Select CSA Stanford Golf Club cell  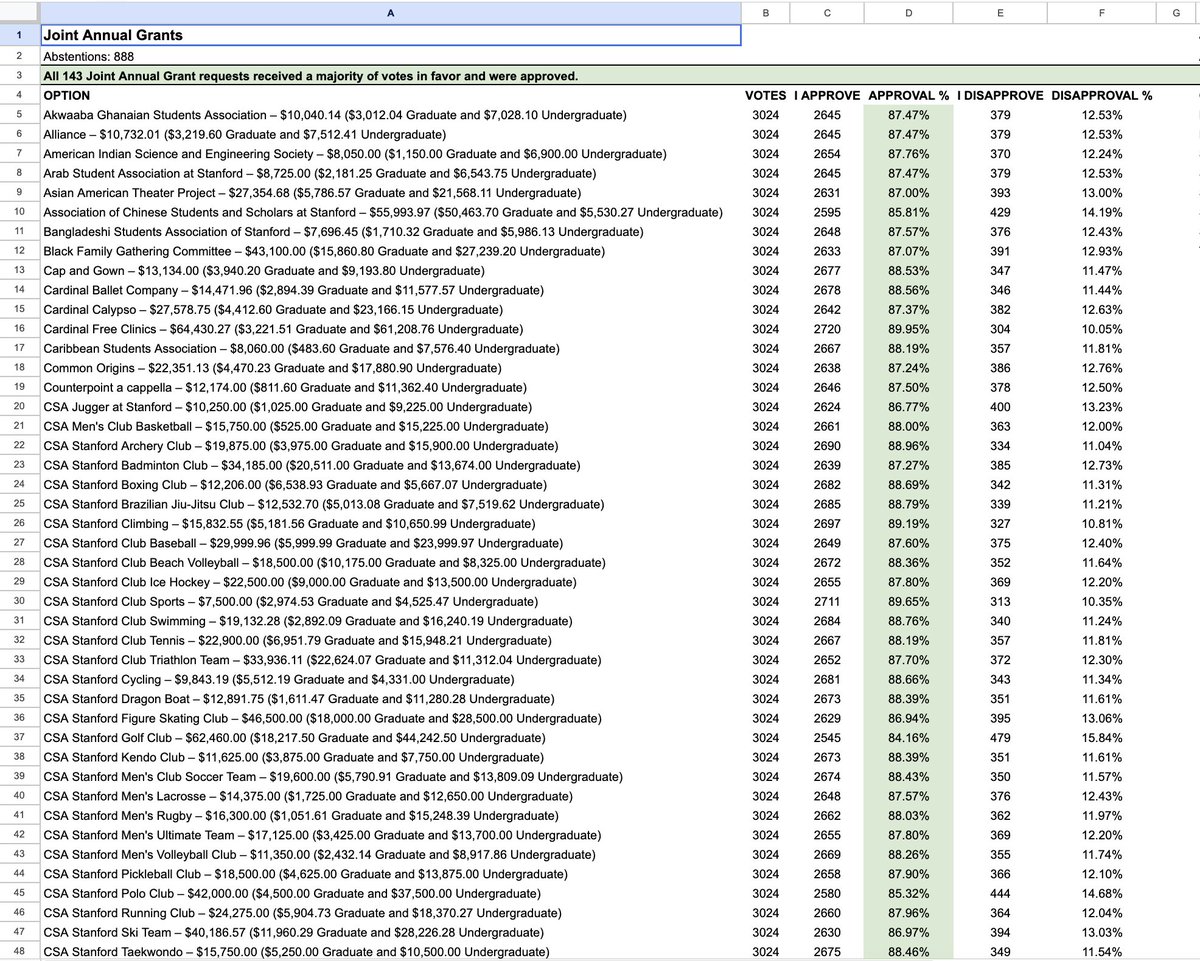(390, 738)
